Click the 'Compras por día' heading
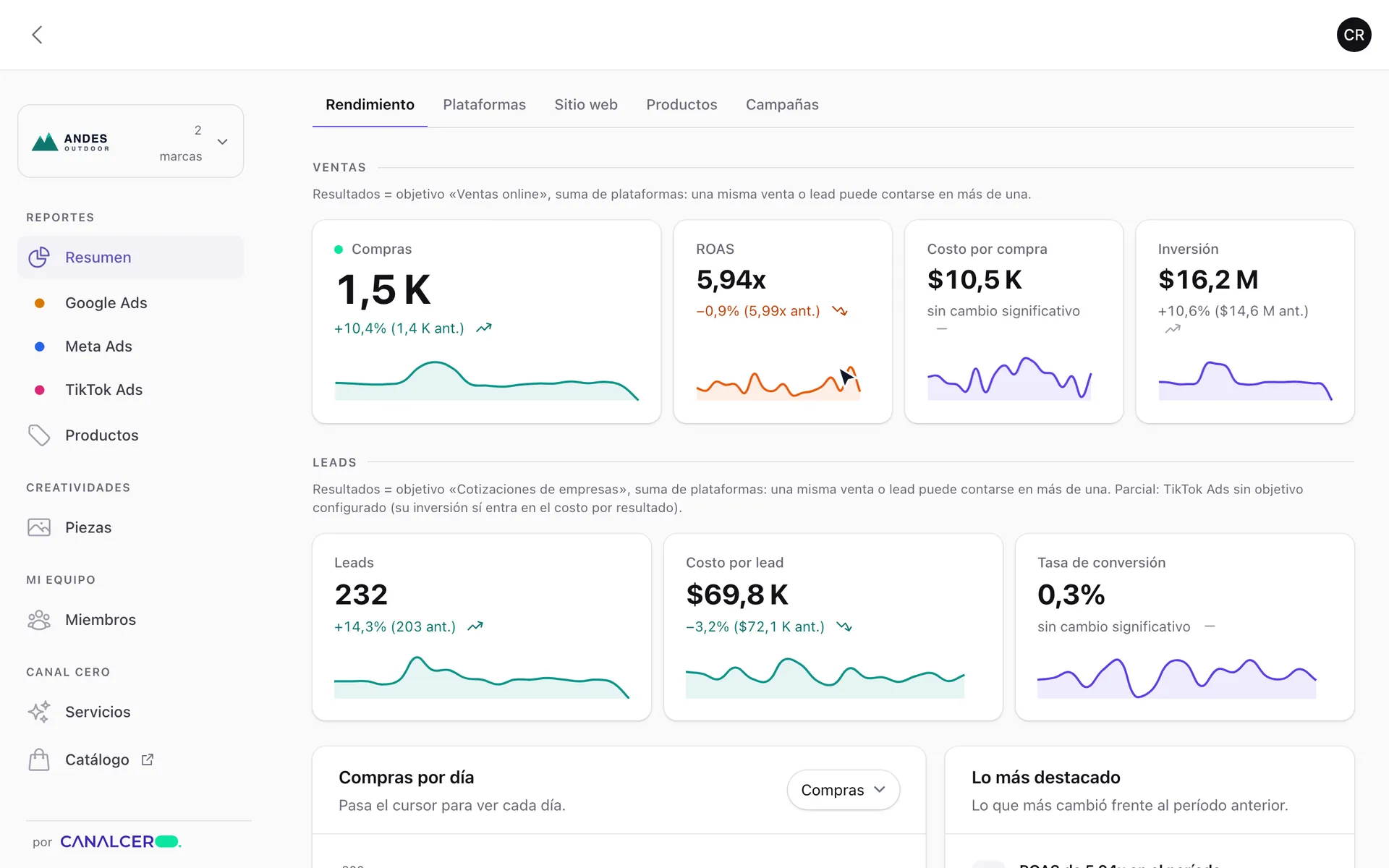Viewport: 1389px width, 868px height. 406,778
